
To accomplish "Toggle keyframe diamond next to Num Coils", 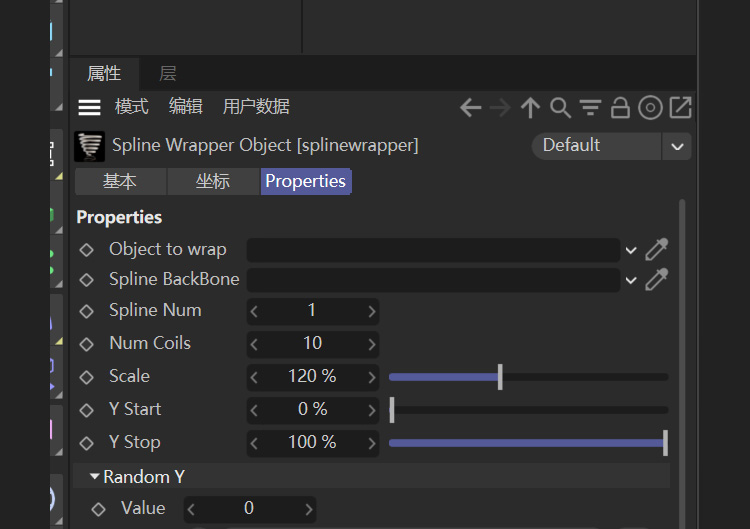I will point(87,344).
